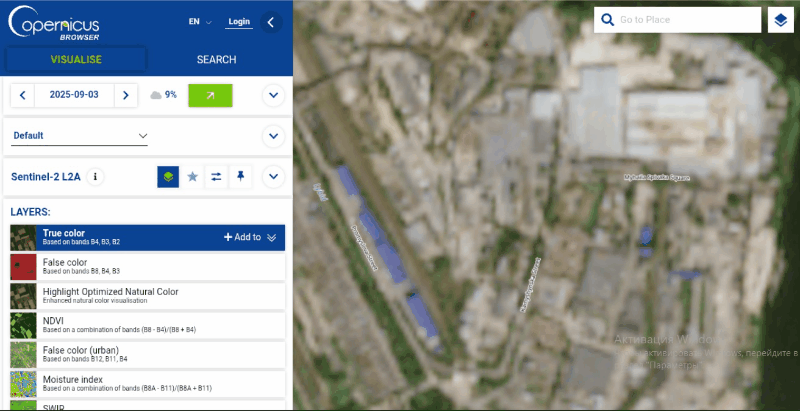Expand the date section chevron
The width and height of the screenshot is (800, 411).
click(273, 95)
